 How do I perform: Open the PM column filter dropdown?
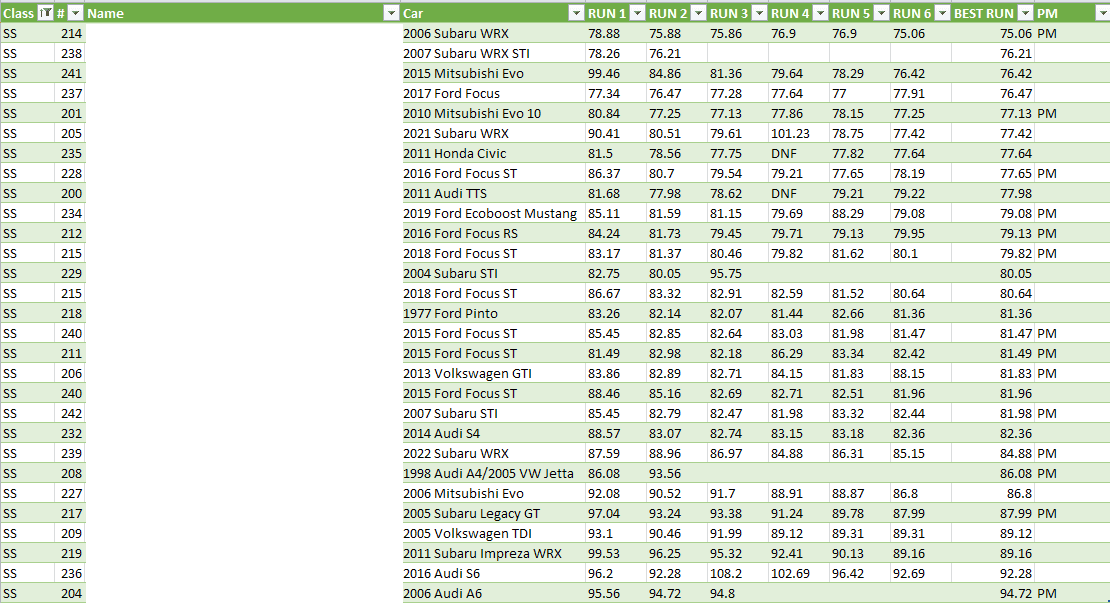point(1102,13)
